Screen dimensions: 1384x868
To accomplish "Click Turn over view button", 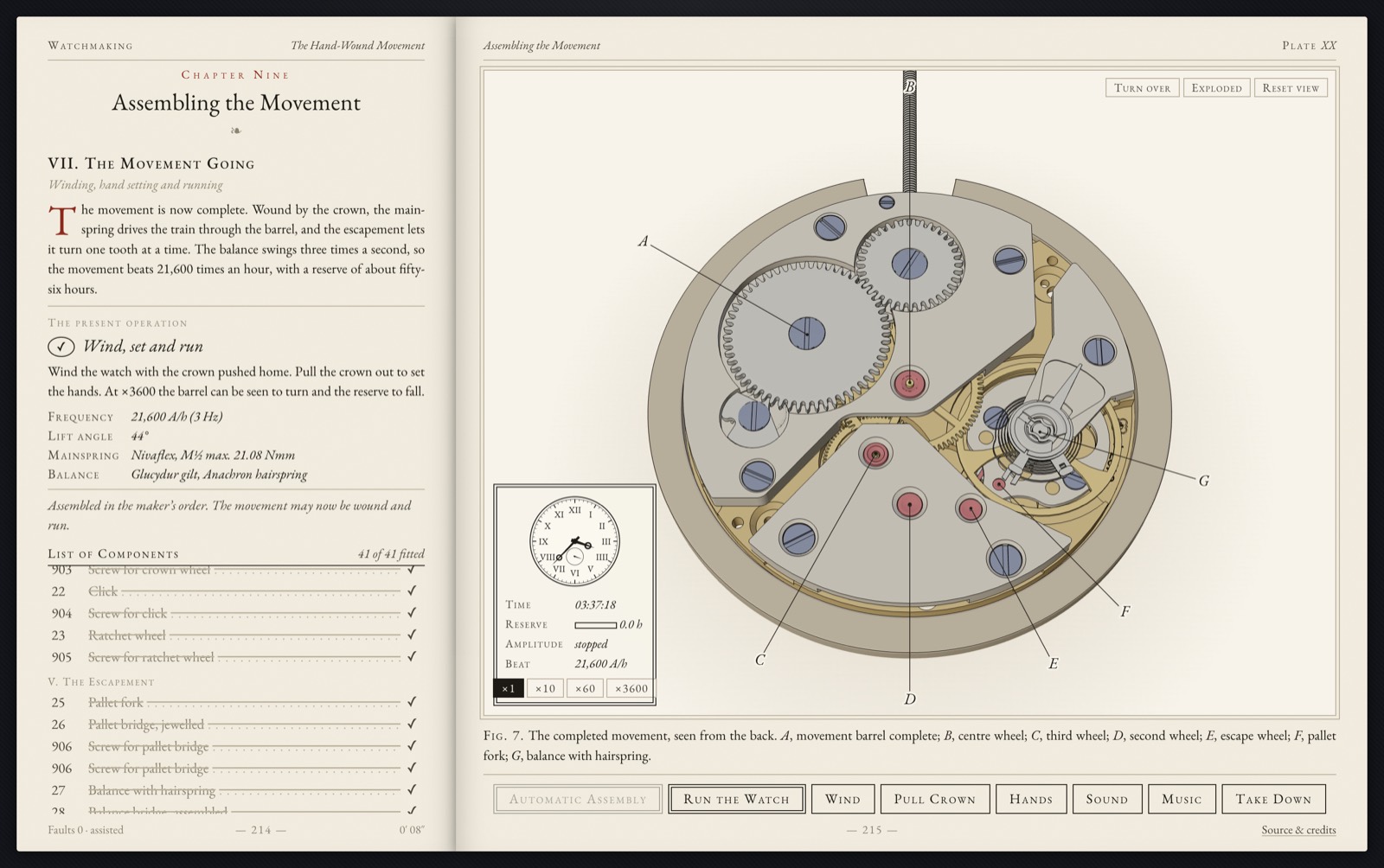I will (x=1142, y=87).
